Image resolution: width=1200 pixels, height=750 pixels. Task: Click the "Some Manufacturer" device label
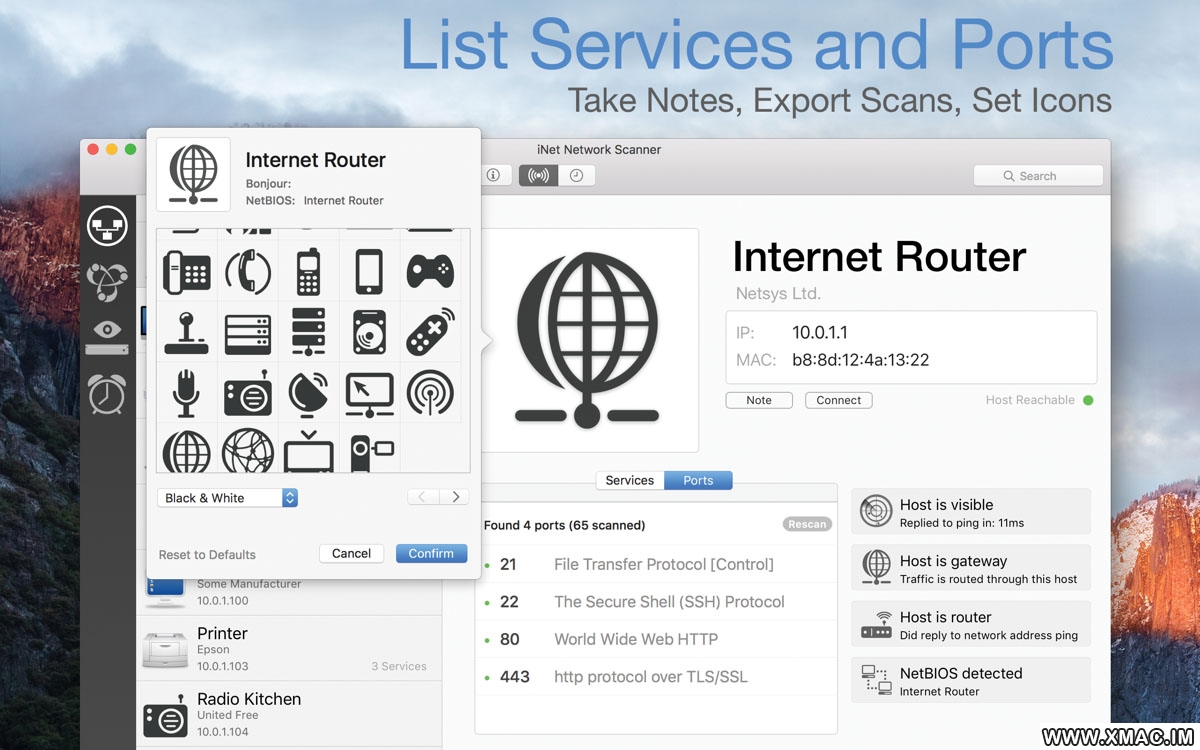249,584
